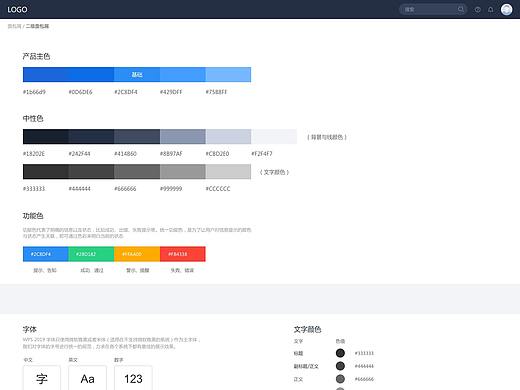520x390 pixels.
Task: Click the search magnifier icon
Action: [461, 9]
